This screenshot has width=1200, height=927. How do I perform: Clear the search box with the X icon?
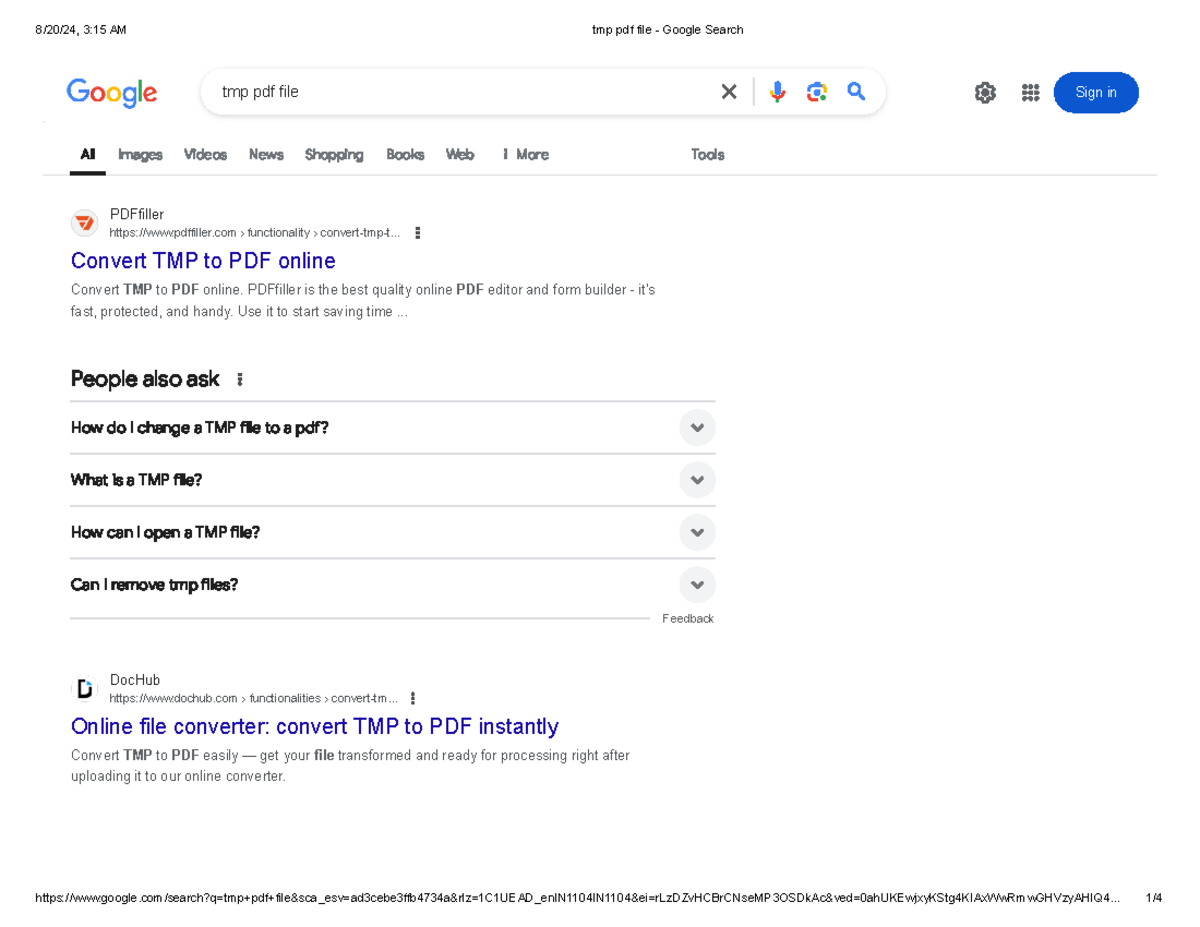tap(729, 92)
